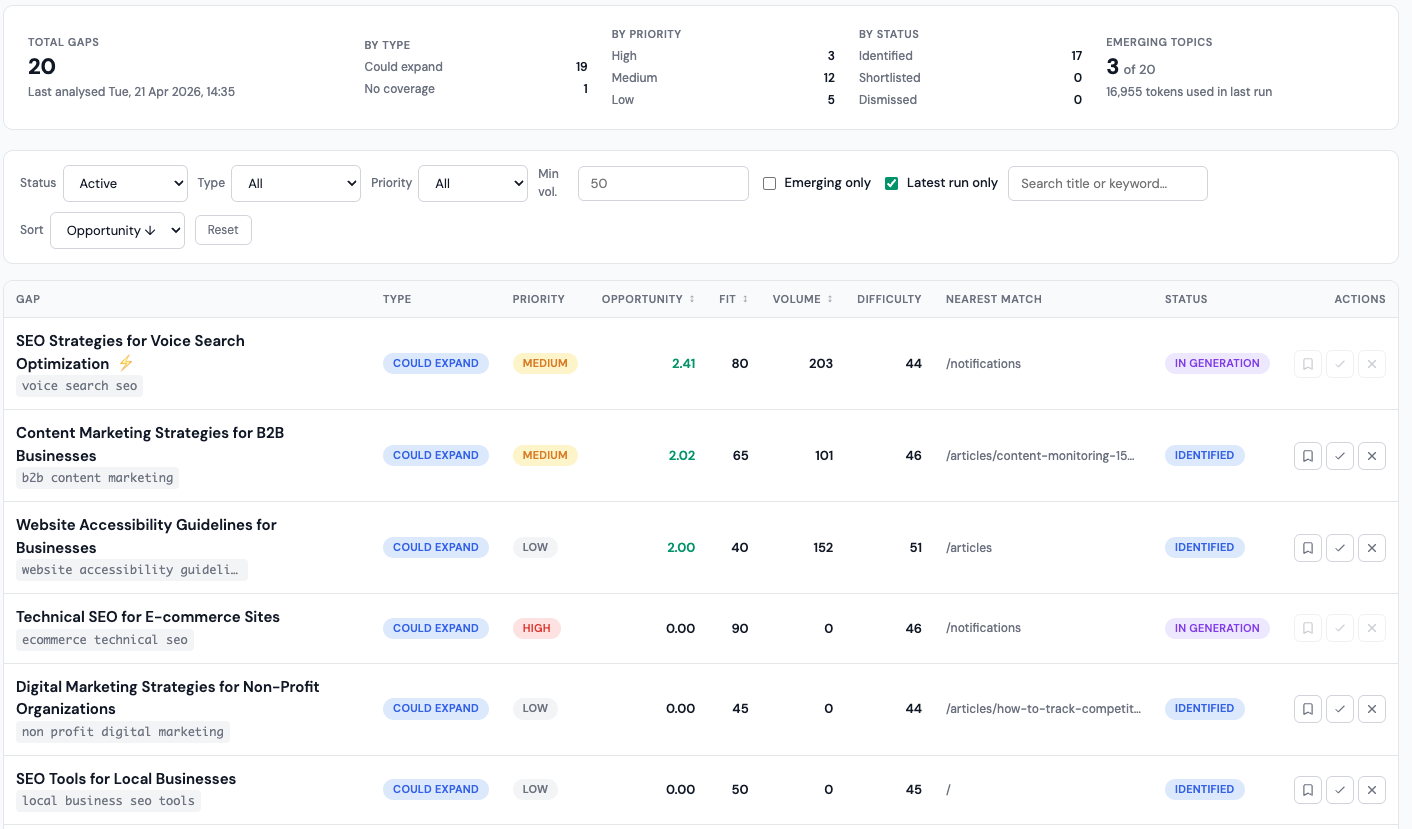Bookmark the SEO Tools for Local Businesses gap

click(x=1308, y=790)
